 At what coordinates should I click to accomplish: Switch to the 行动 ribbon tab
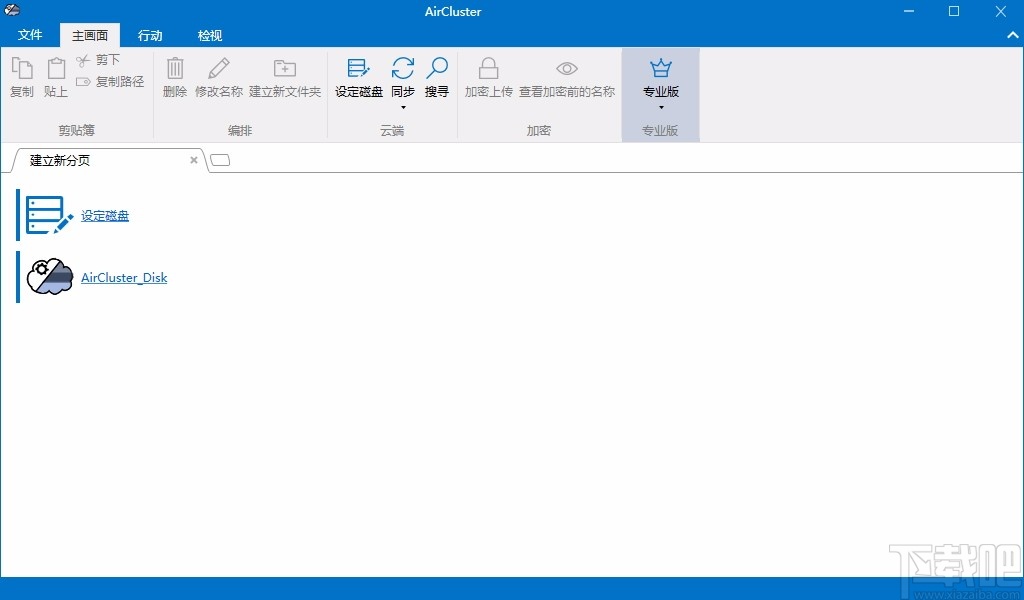pos(150,35)
